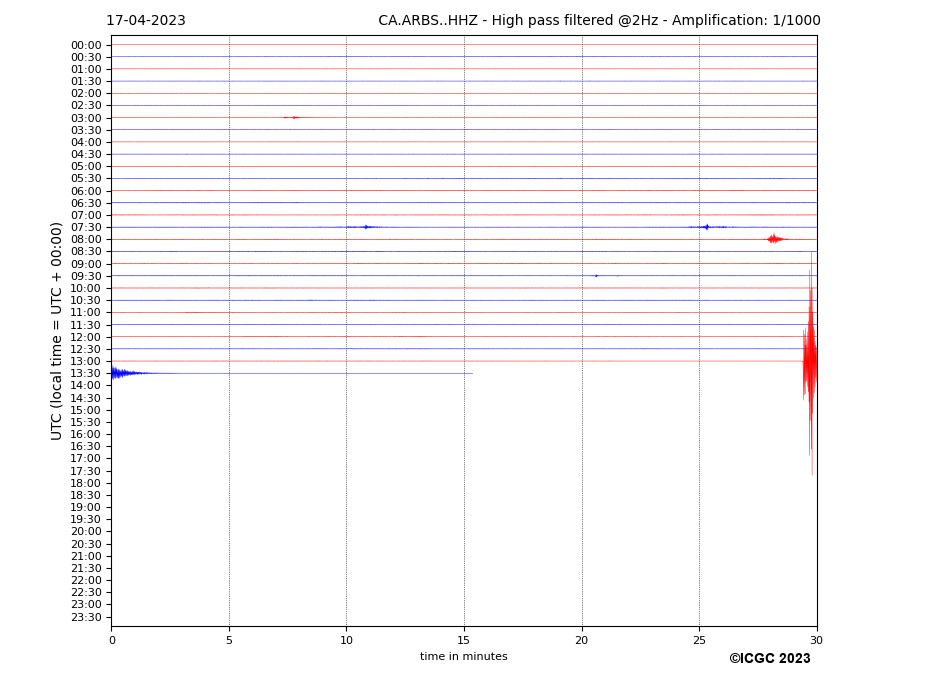The height and width of the screenshot is (696, 927).
Task: Click the date label 17-04-2023
Action: click(x=145, y=21)
